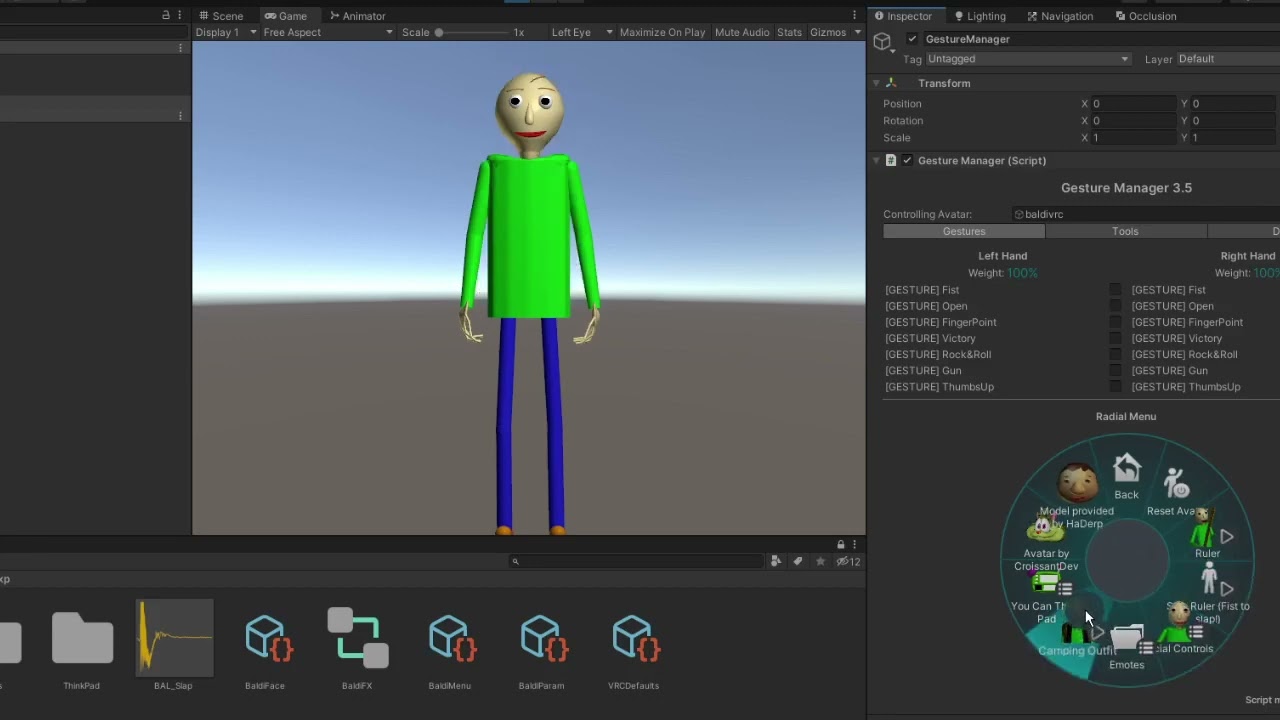The image size is (1280, 720).
Task: Toggle the right hand ThumbsUp gesture checkbox
Action: pyautogui.click(x=1116, y=386)
